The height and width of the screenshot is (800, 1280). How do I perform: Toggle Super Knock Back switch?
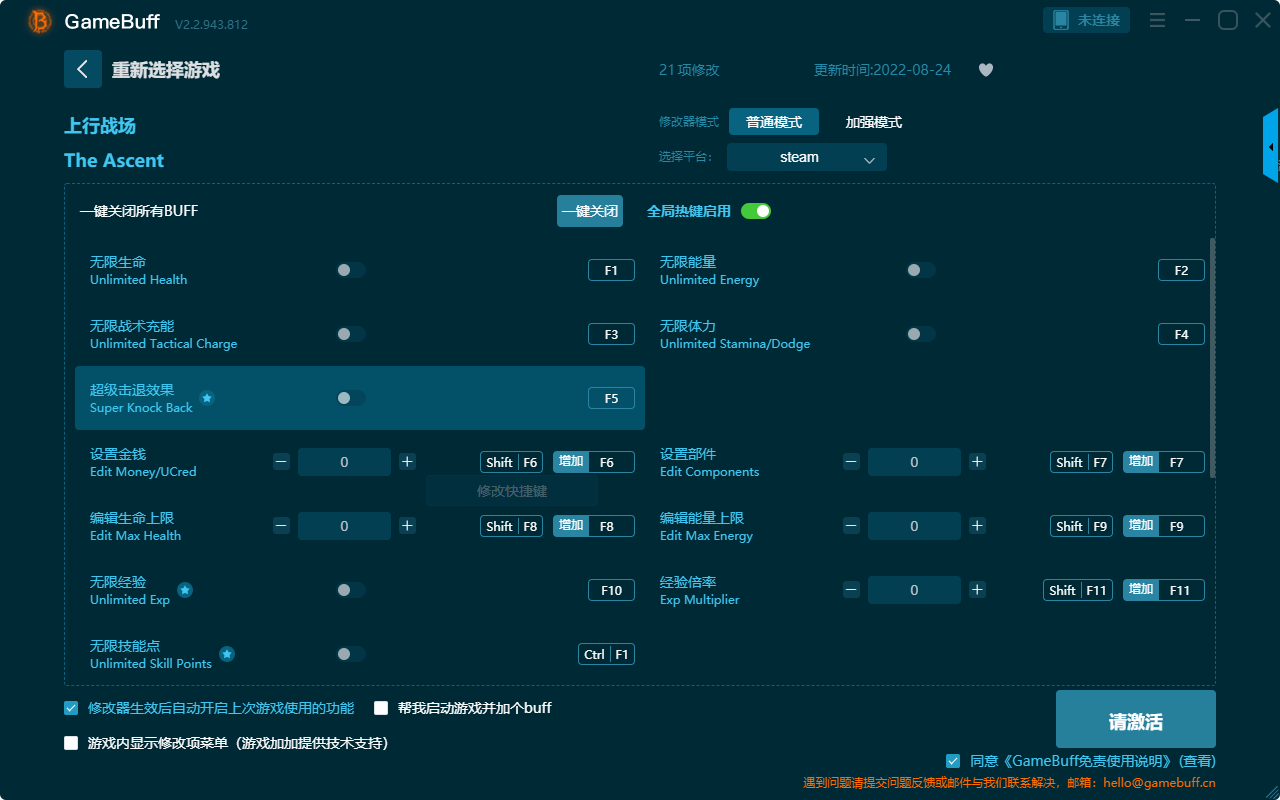coord(351,398)
